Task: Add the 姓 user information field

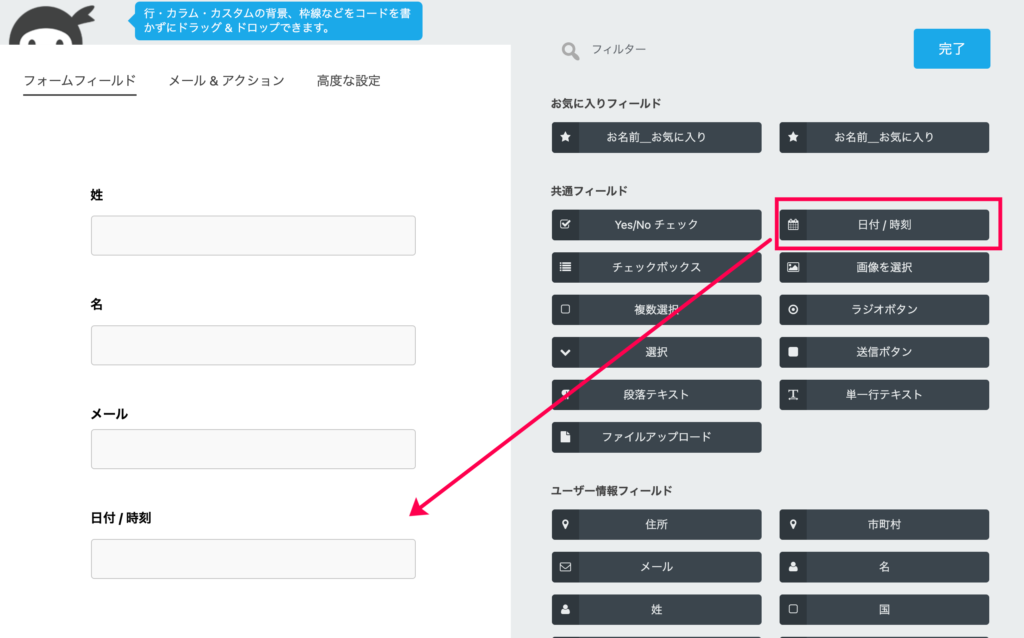Action: (656, 609)
